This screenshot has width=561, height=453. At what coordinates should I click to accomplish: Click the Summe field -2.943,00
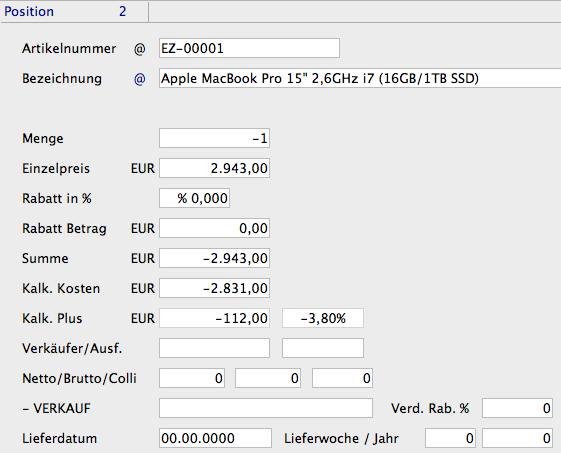point(214,258)
